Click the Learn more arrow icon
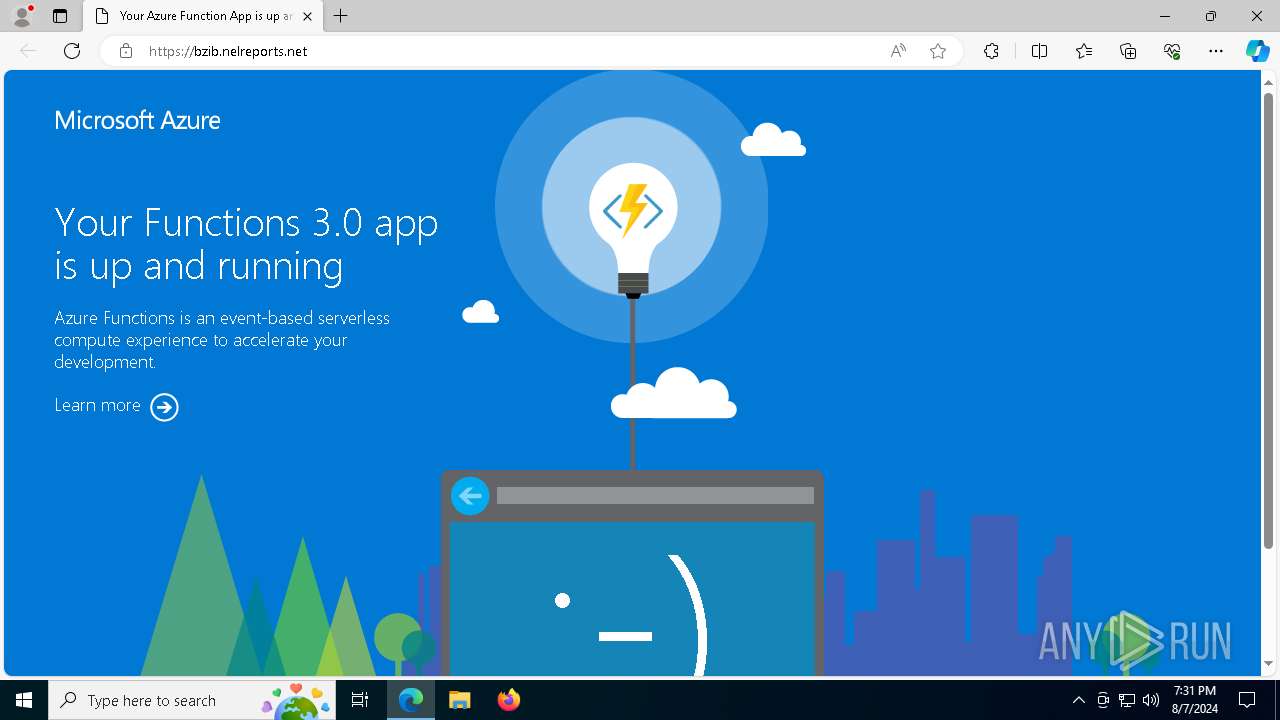The width and height of the screenshot is (1280, 720). (x=164, y=407)
